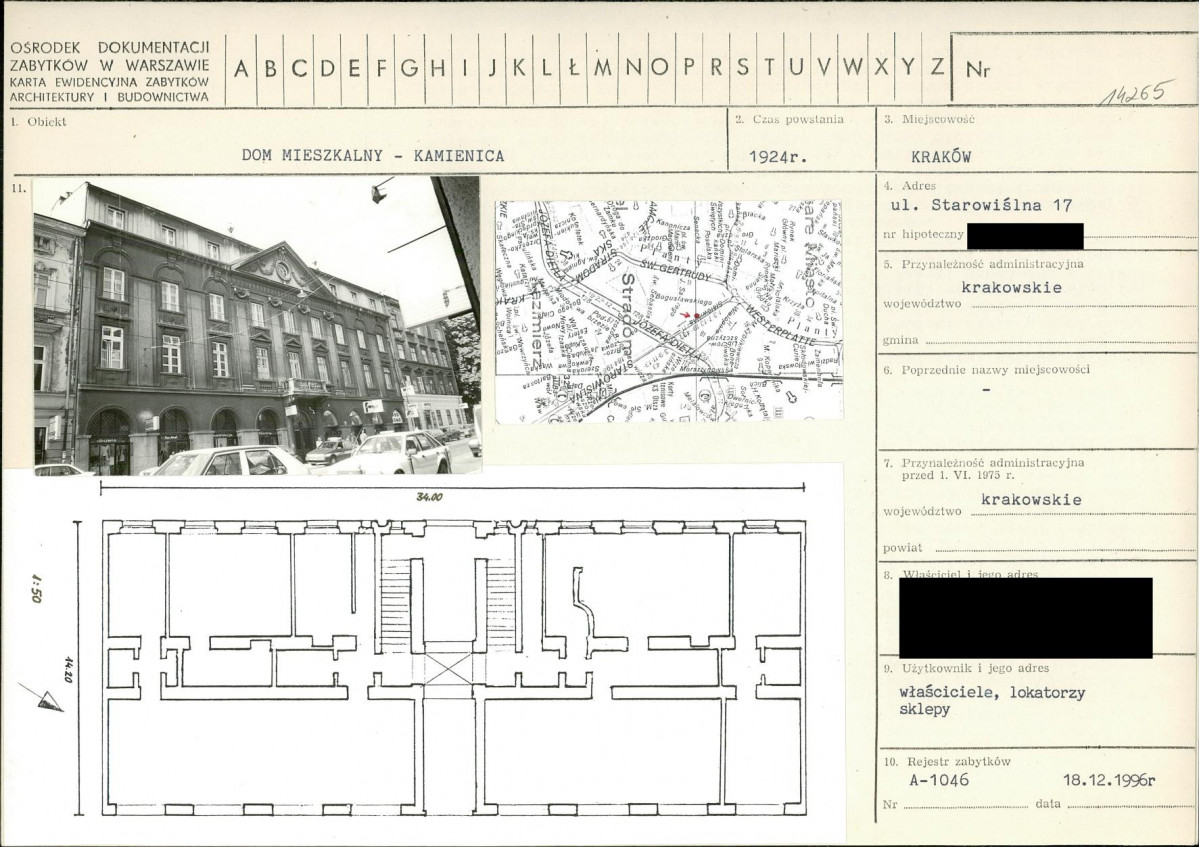Click the date 18.12.1996r
The image size is (1199, 847).
[1109, 780]
